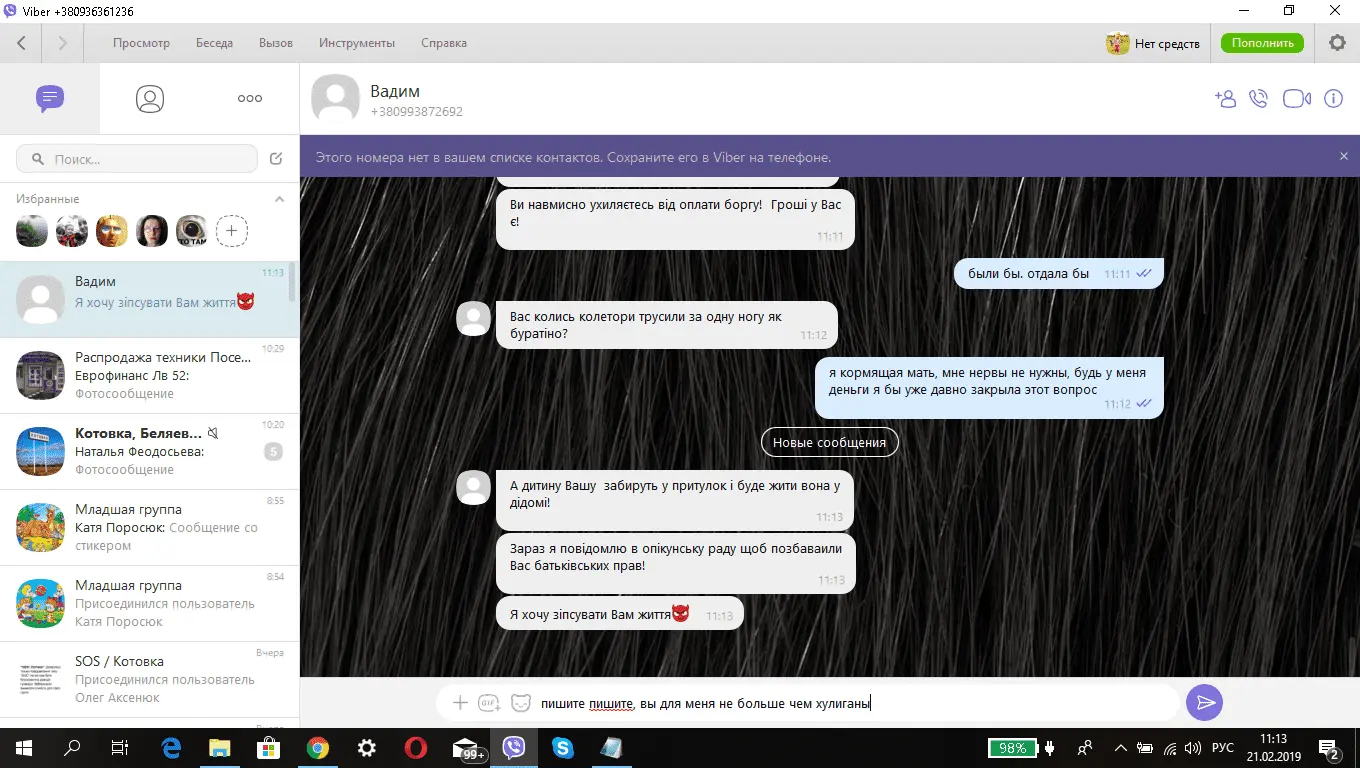Send the typed message

coord(1204,703)
